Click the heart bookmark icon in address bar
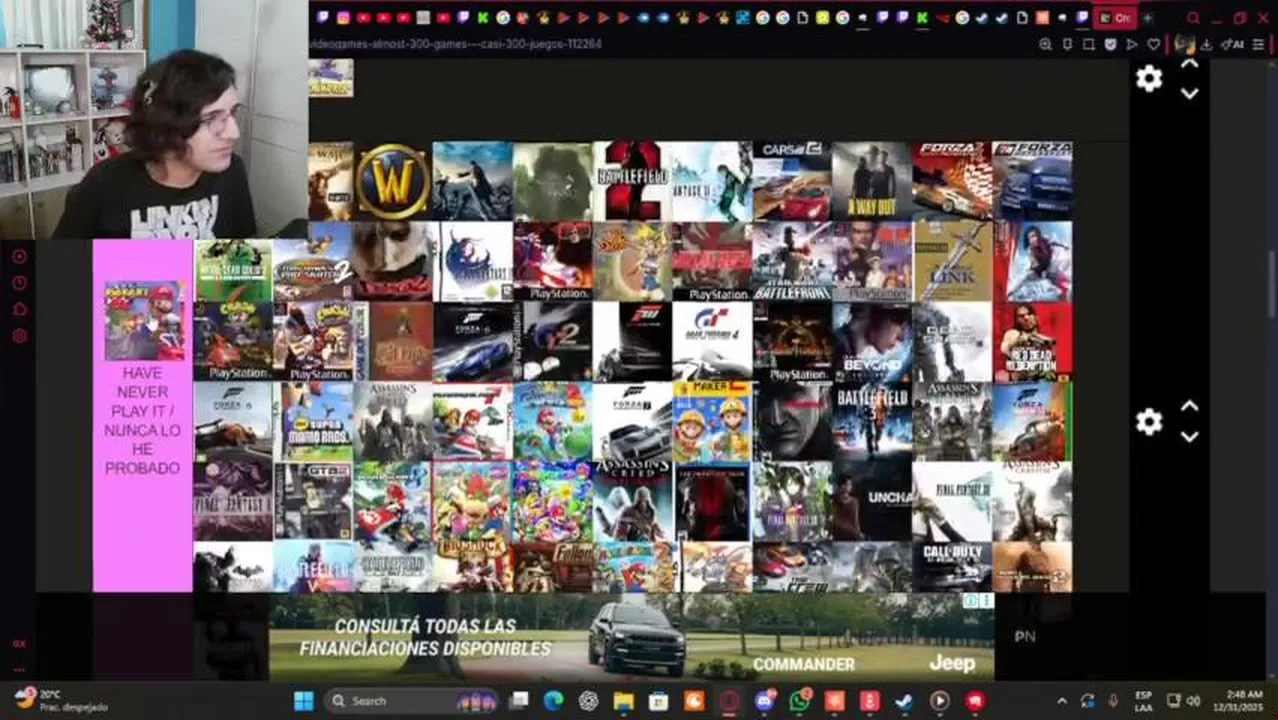Screen dimensions: 1278x720 point(1153,44)
